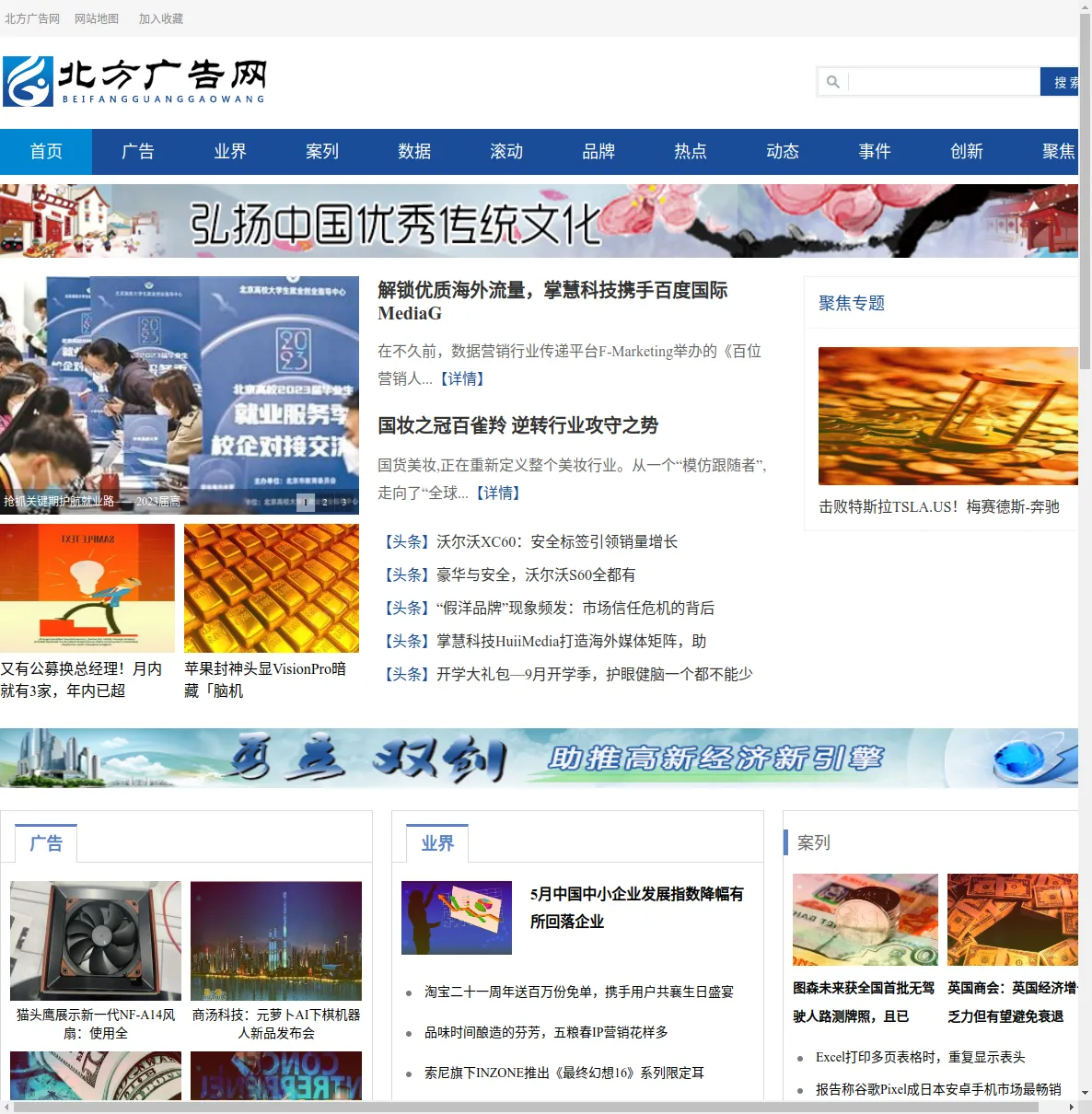Click the 勇亮双剑 banner ad
This screenshot has height=1114, width=1092.
click(x=539, y=758)
